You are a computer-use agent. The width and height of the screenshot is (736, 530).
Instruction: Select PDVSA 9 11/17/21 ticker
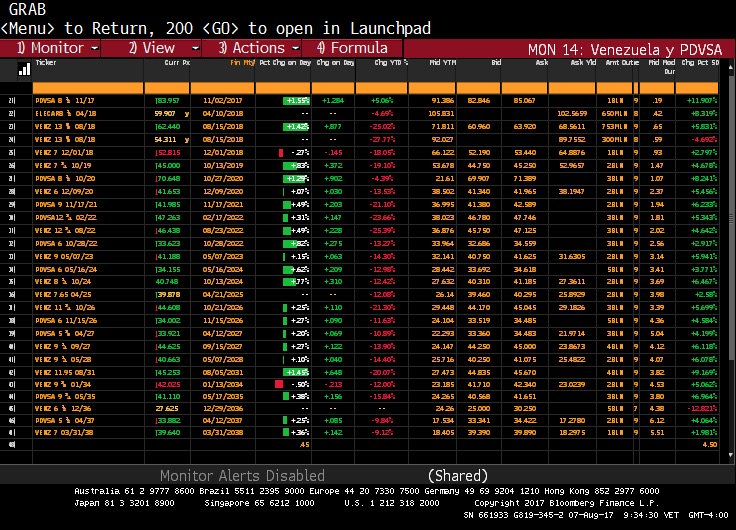click(66, 205)
